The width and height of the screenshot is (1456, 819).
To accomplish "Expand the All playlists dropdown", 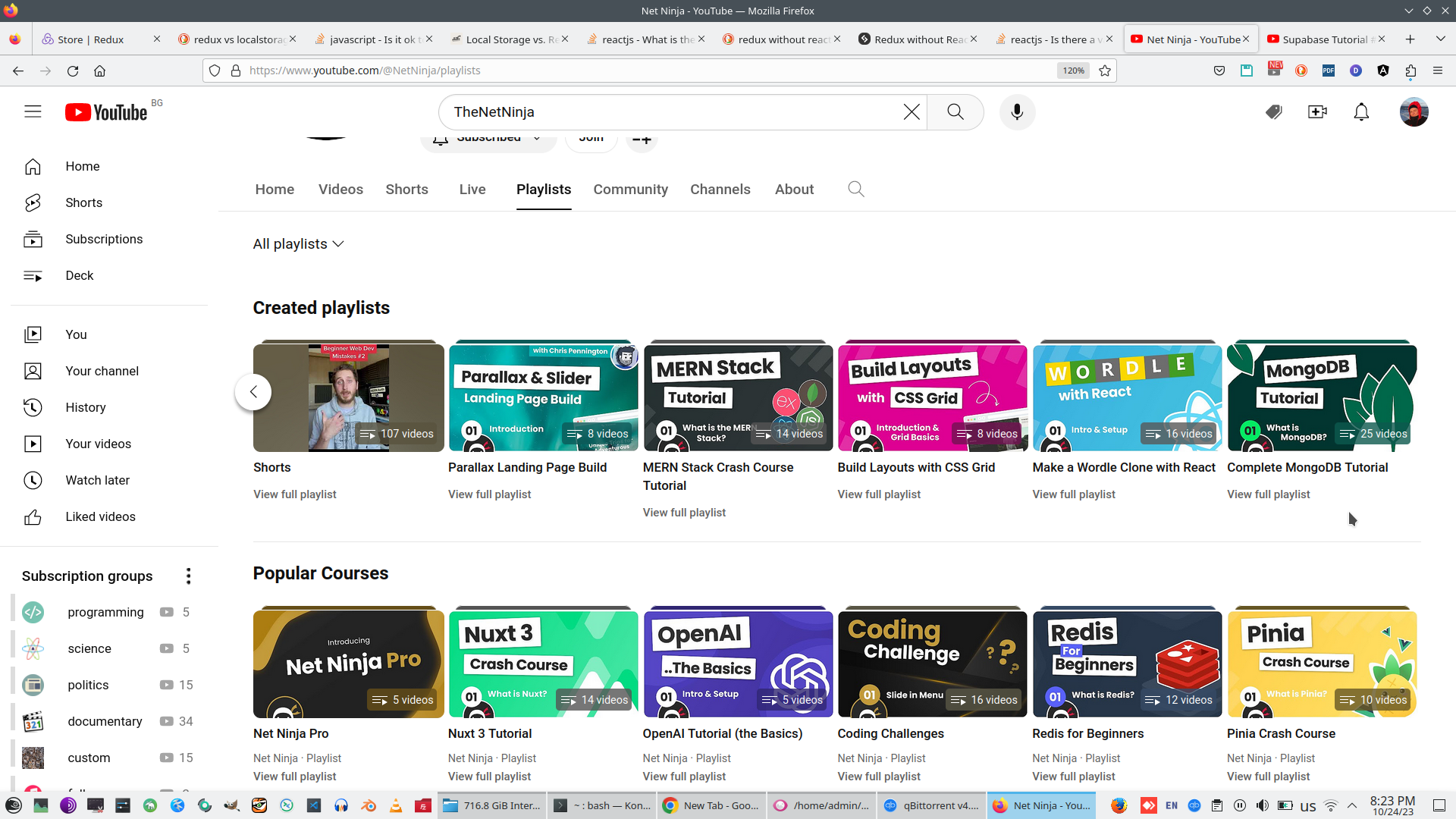I will (x=298, y=244).
